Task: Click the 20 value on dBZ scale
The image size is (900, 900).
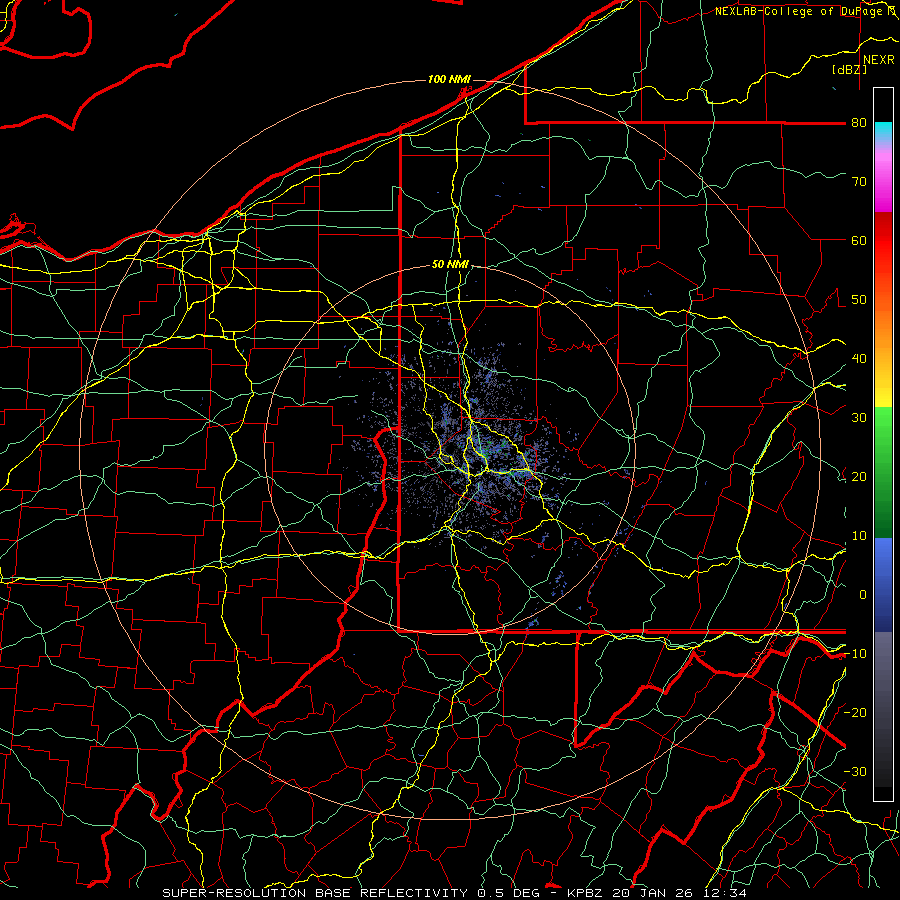Action: (859, 477)
